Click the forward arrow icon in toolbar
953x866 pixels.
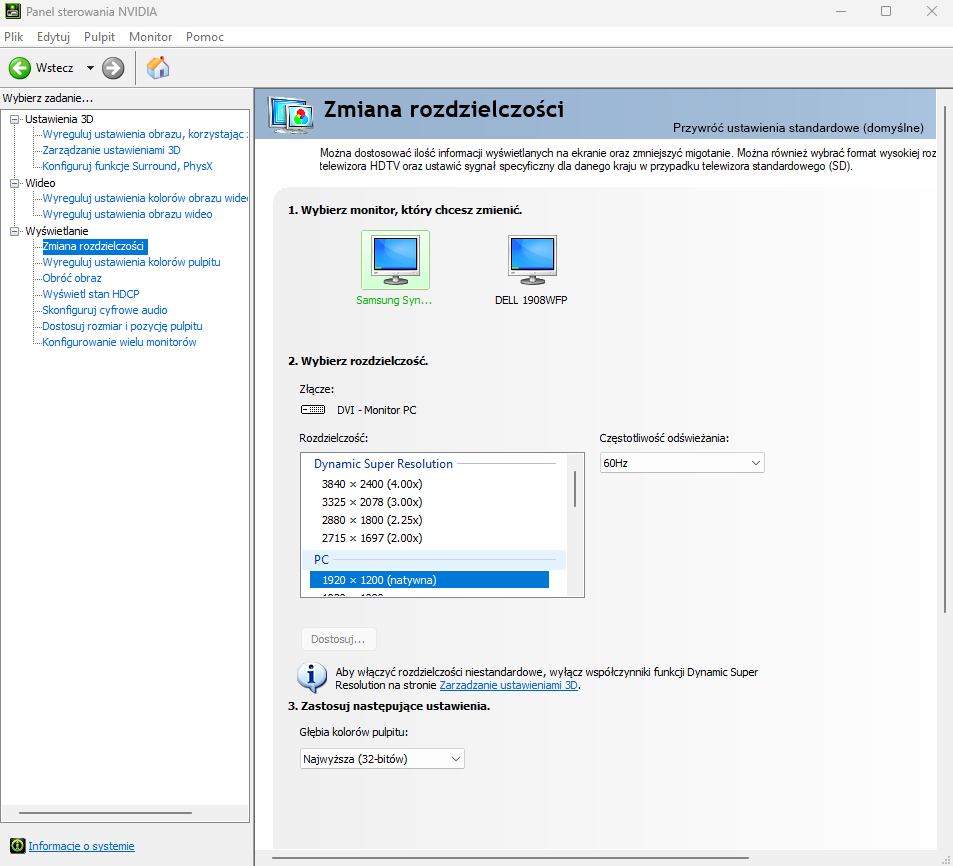click(x=113, y=68)
